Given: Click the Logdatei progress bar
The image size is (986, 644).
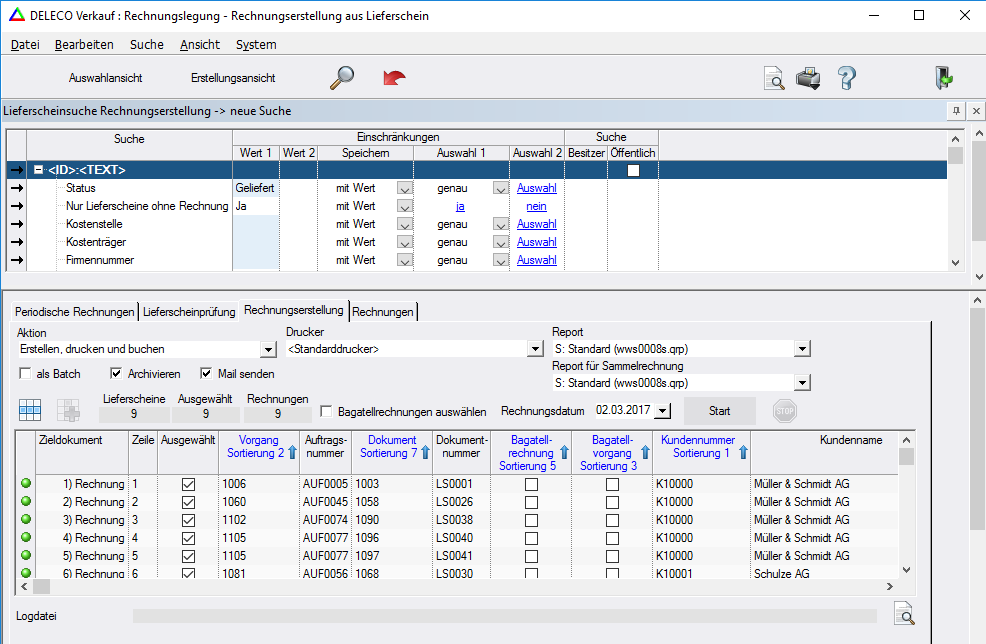Looking at the screenshot, I should coord(504,616).
